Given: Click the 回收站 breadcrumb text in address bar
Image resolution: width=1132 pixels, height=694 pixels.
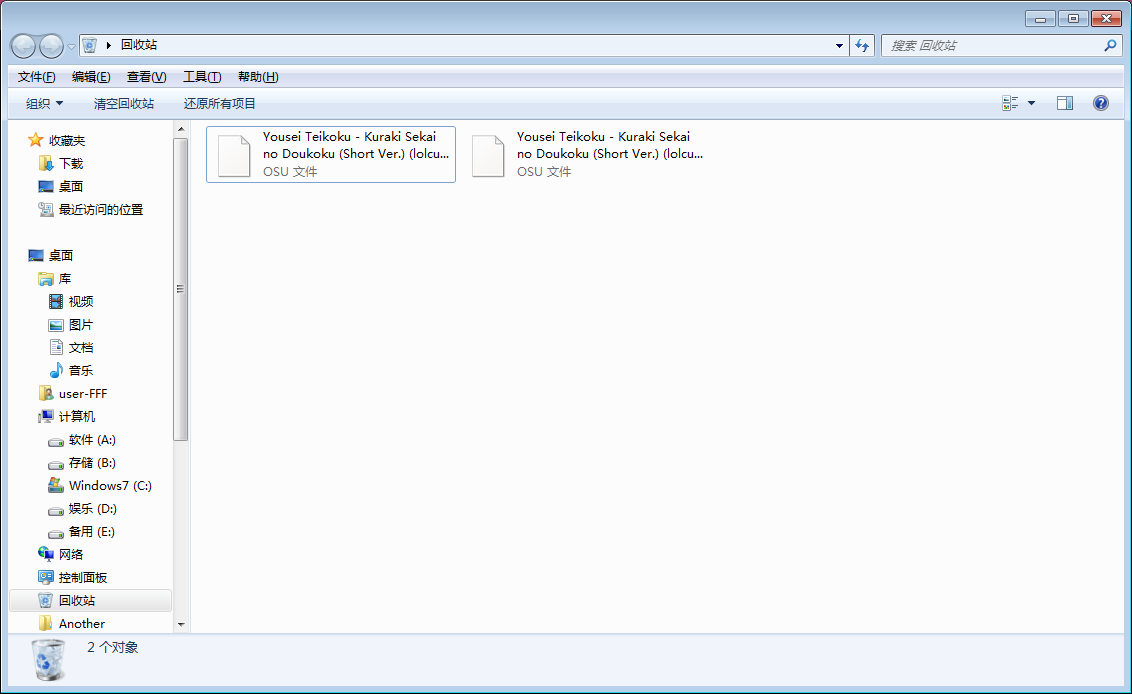Looking at the screenshot, I should [139, 45].
